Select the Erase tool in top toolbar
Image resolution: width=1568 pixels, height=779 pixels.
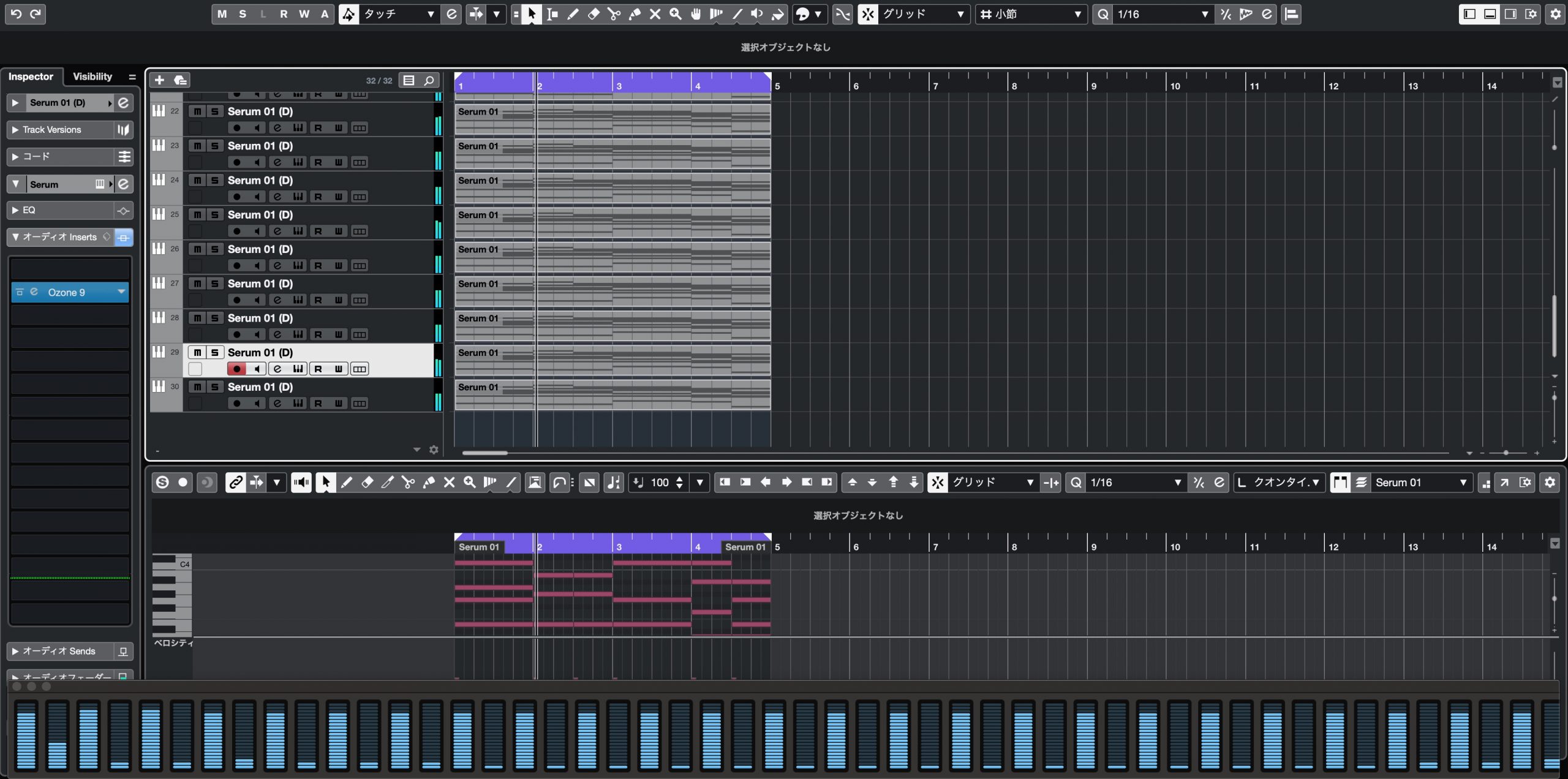(x=594, y=14)
